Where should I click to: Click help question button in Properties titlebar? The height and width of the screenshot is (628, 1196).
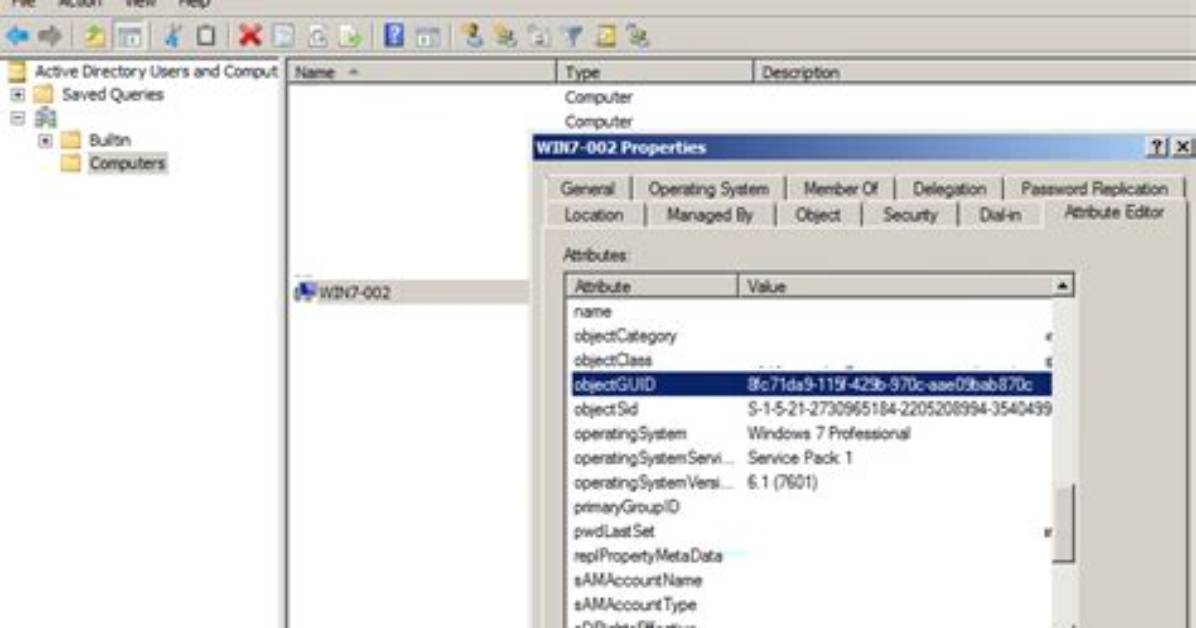coord(1157,147)
